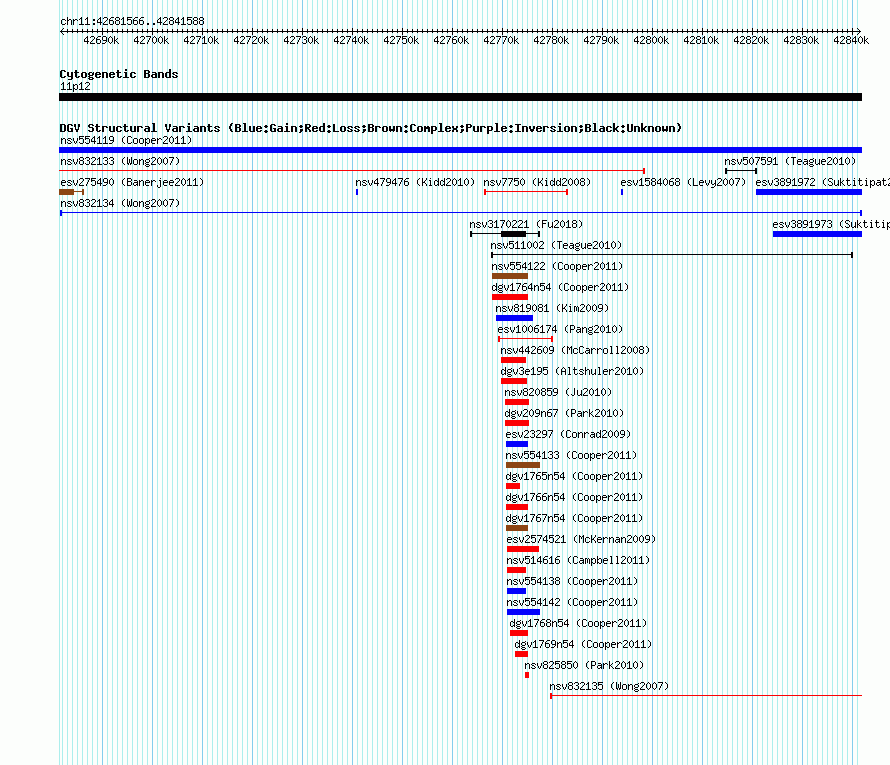Select the blue nsv554119 gain bar

pos(460,150)
